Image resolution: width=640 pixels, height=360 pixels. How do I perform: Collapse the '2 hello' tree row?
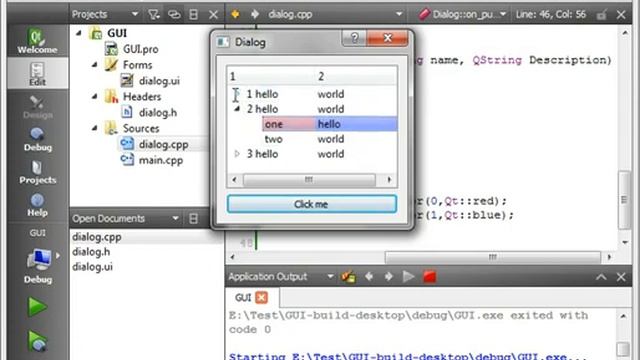pyautogui.click(x=237, y=109)
